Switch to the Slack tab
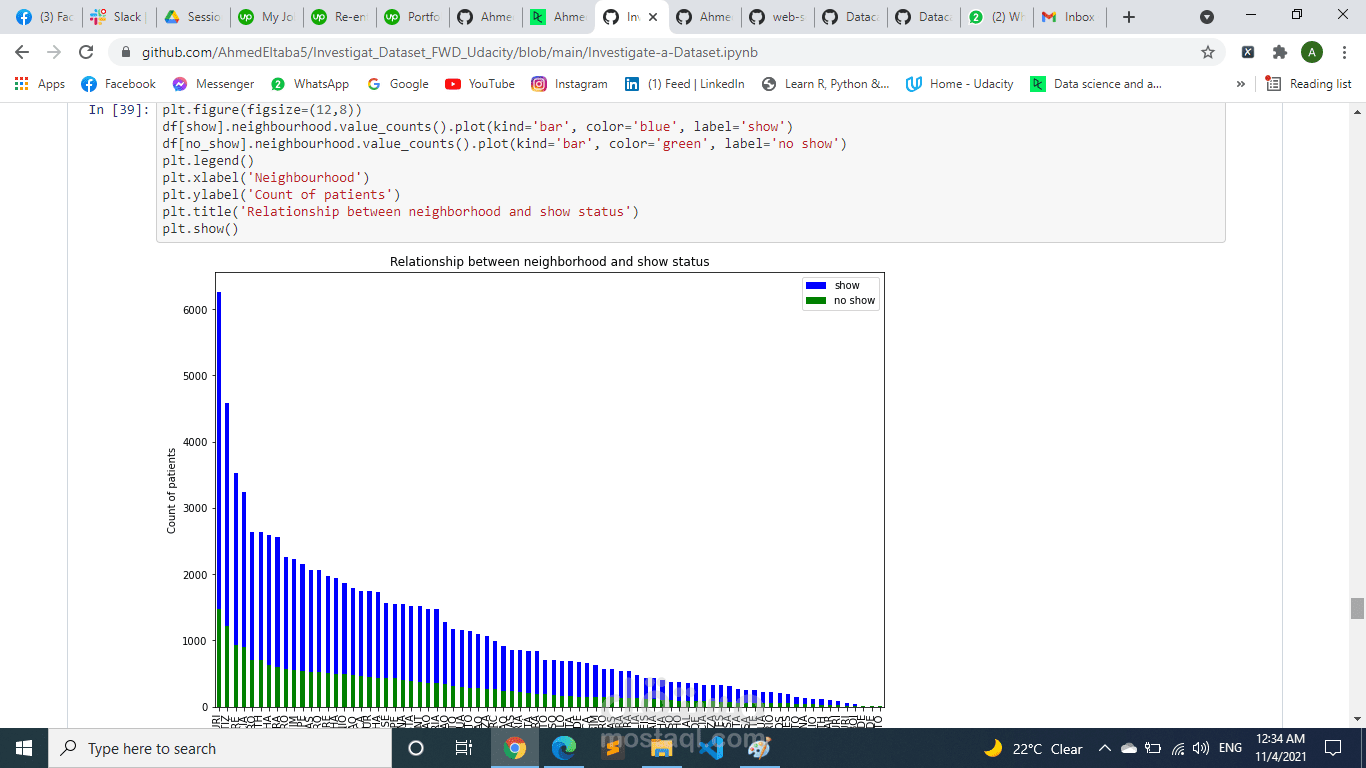 click(117, 17)
